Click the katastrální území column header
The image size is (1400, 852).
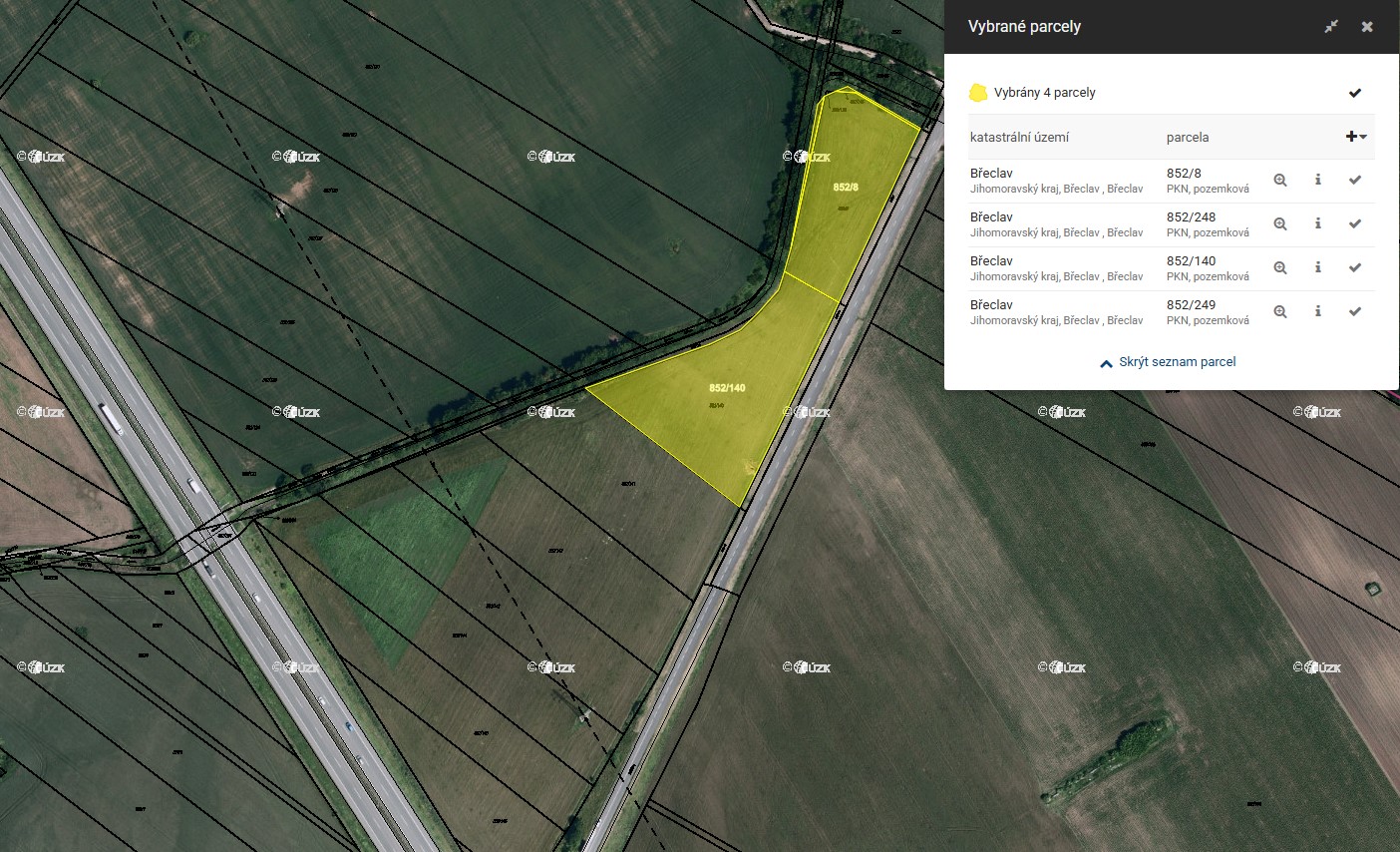pos(1019,138)
